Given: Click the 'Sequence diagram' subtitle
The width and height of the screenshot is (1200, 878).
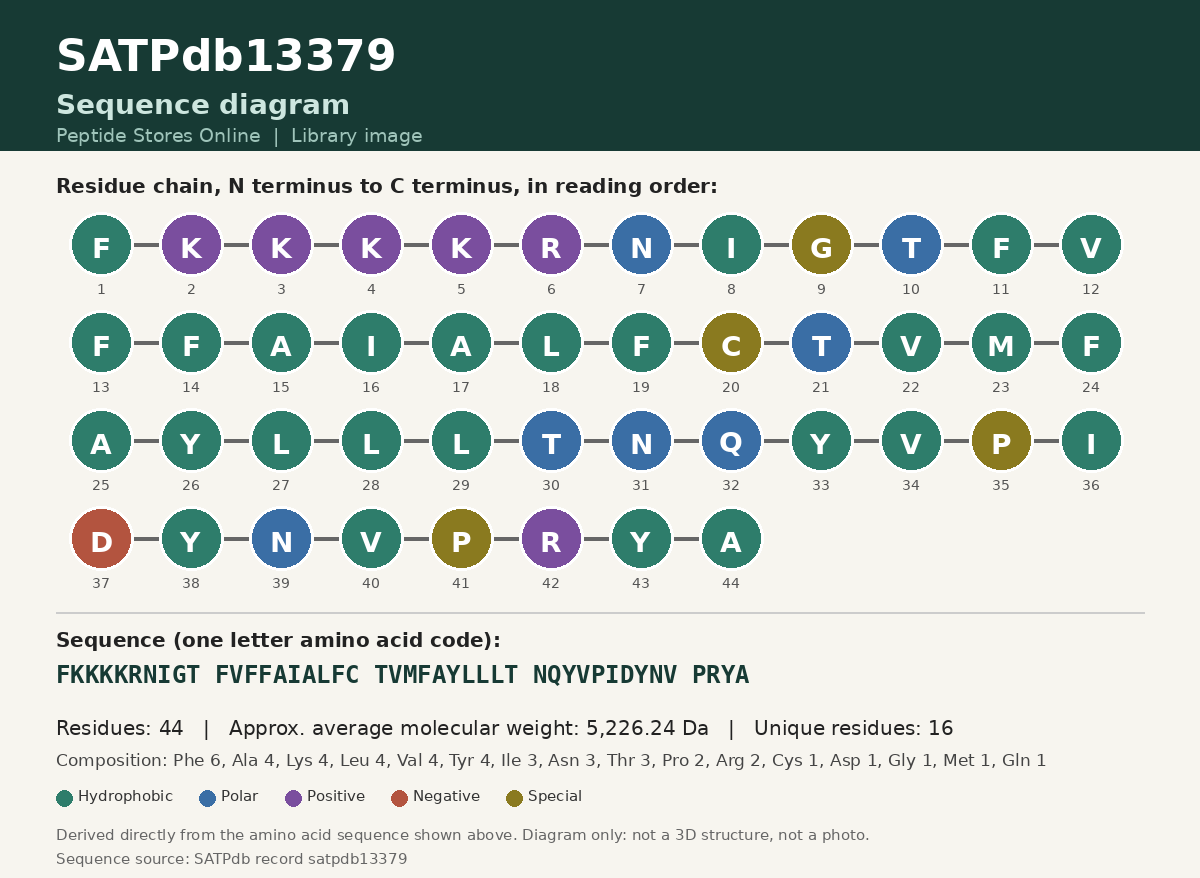Looking at the screenshot, I should point(203,106).
